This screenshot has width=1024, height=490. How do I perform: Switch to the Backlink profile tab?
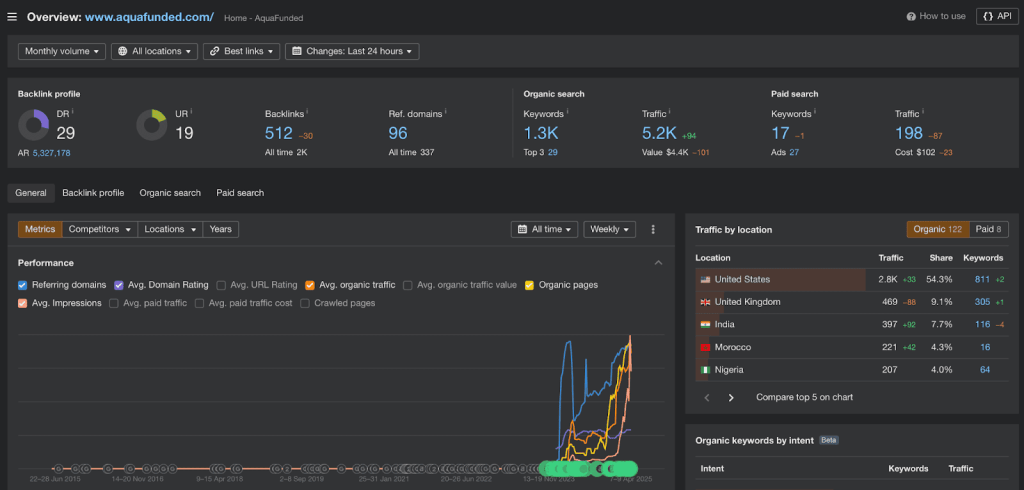(x=93, y=193)
